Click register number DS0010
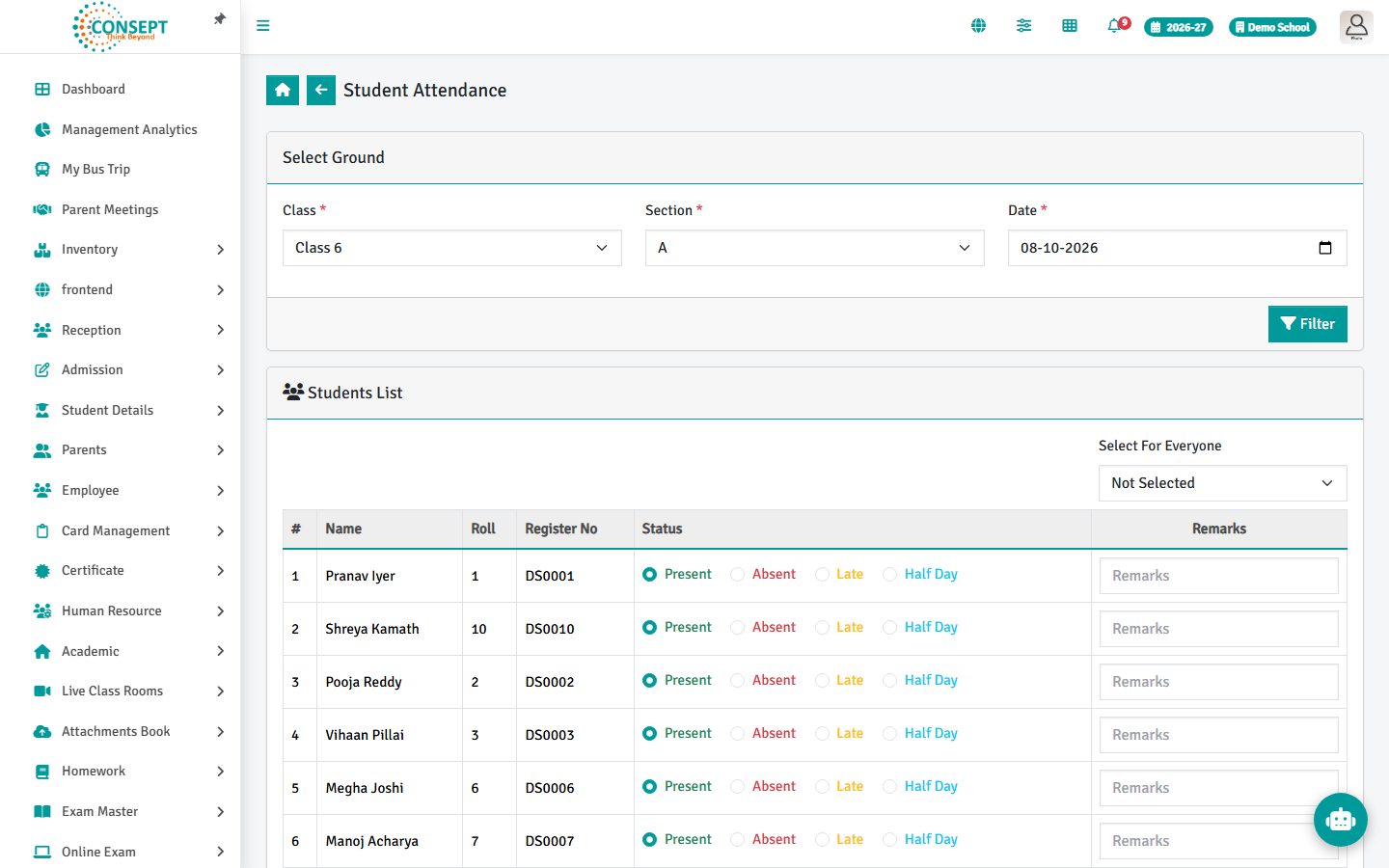This screenshot has width=1389, height=868. 550,629
